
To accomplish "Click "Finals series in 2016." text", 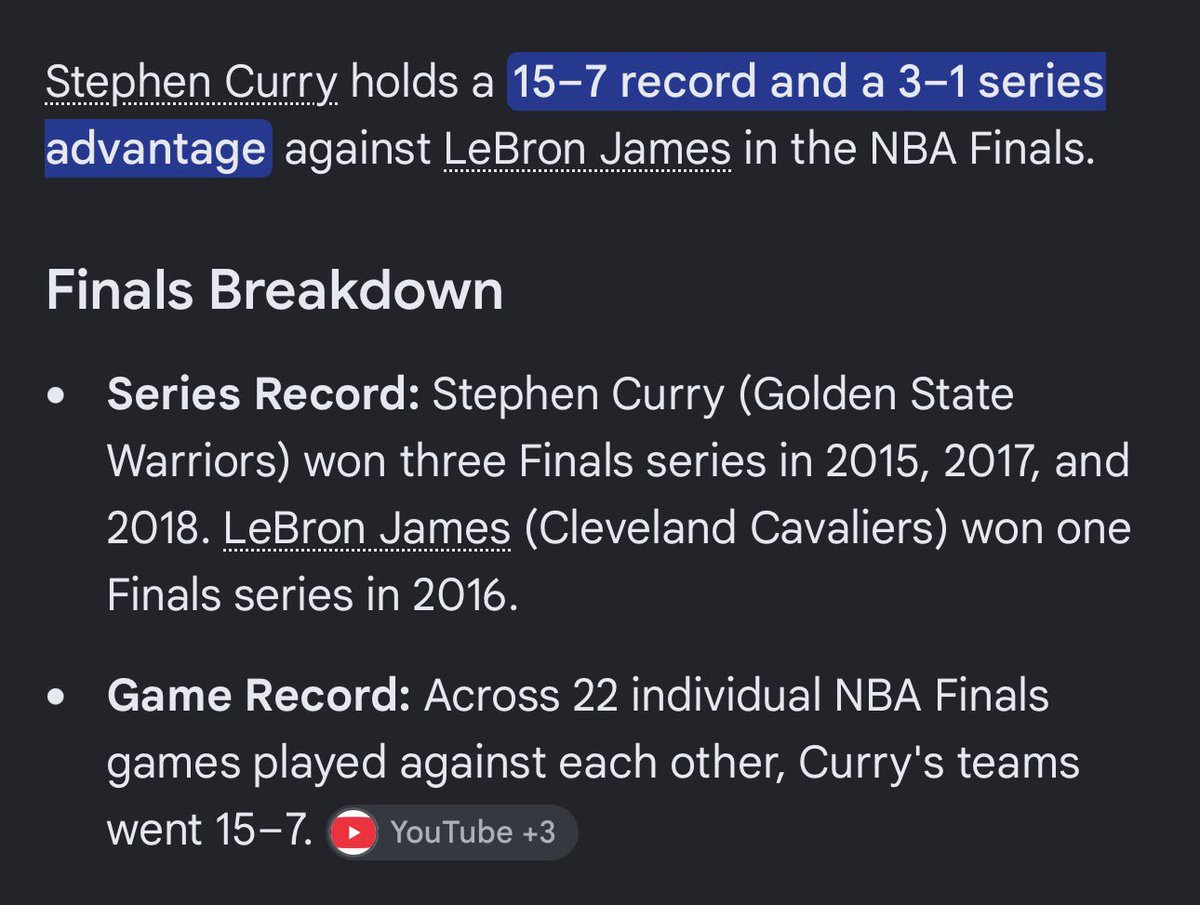I will click(x=312, y=596).
